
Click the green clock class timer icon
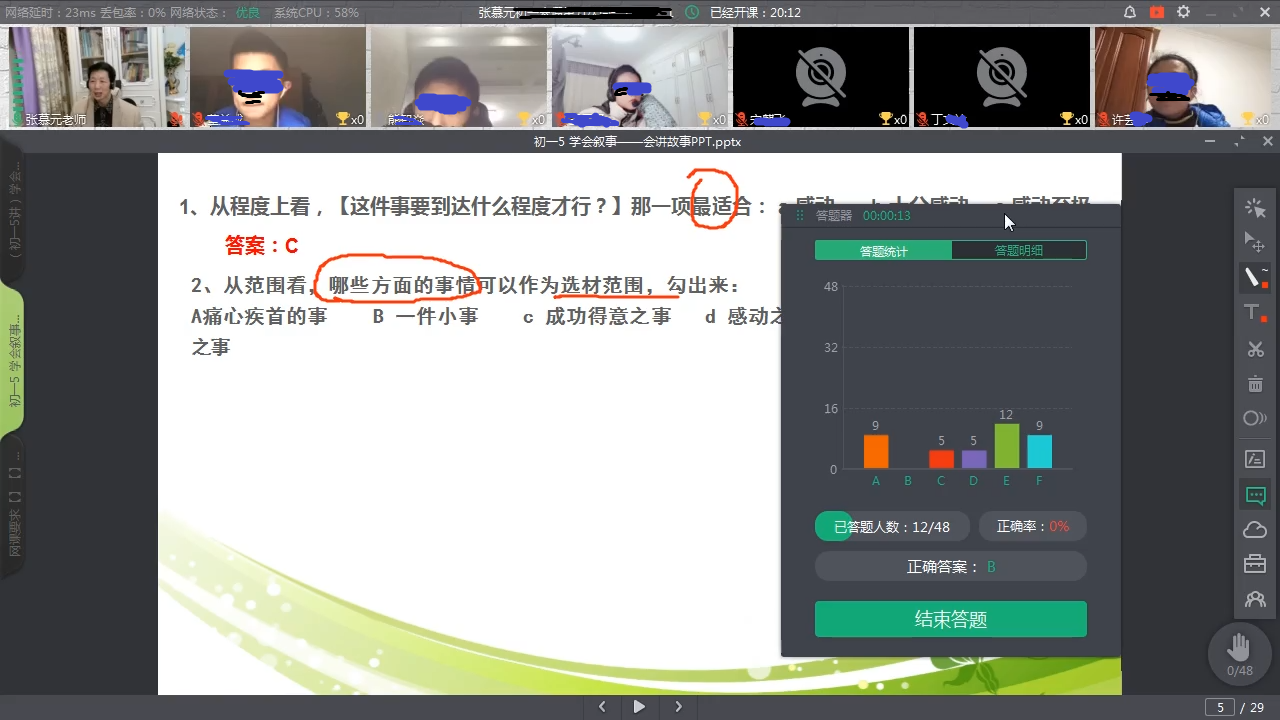click(692, 12)
